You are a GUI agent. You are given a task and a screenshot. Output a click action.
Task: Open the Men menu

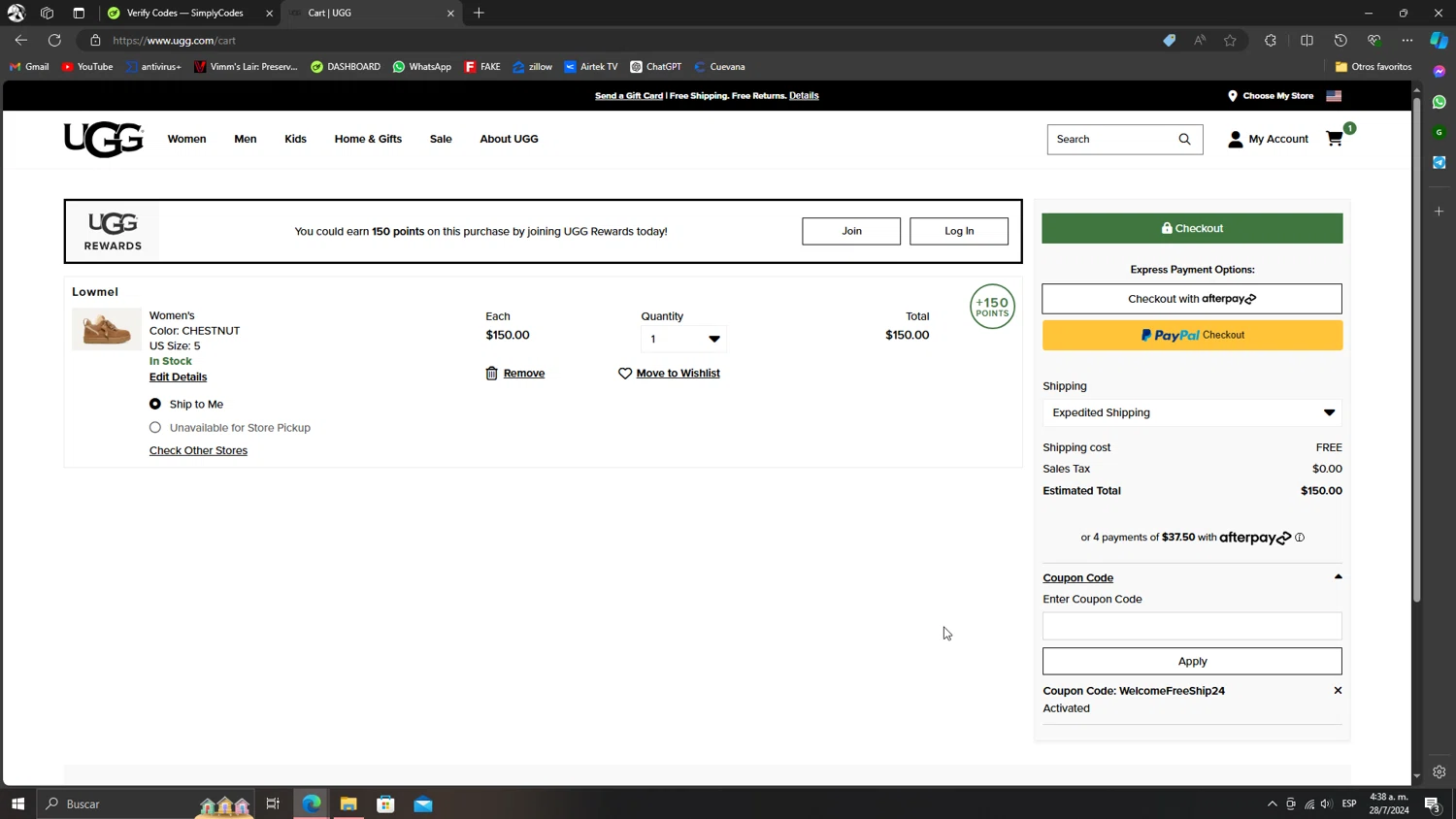click(x=246, y=139)
